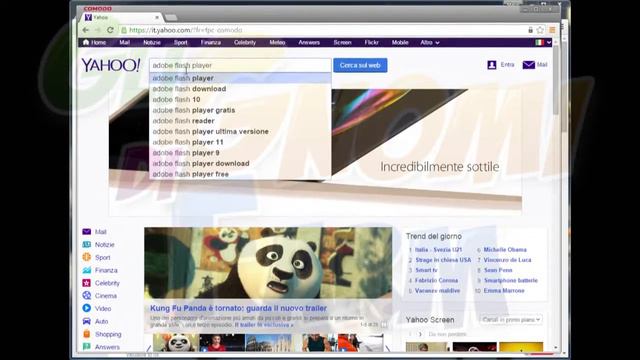Expand the Altro dropdown menu
The height and width of the screenshot is (360, 640).
(430, 42)
